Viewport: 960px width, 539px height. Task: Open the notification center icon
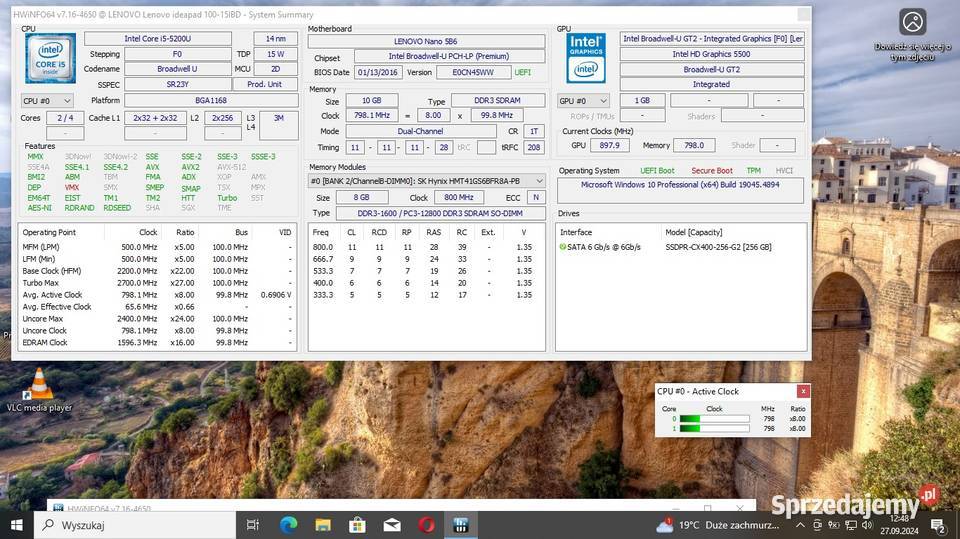pyautogui.click(x=937, y=525)
